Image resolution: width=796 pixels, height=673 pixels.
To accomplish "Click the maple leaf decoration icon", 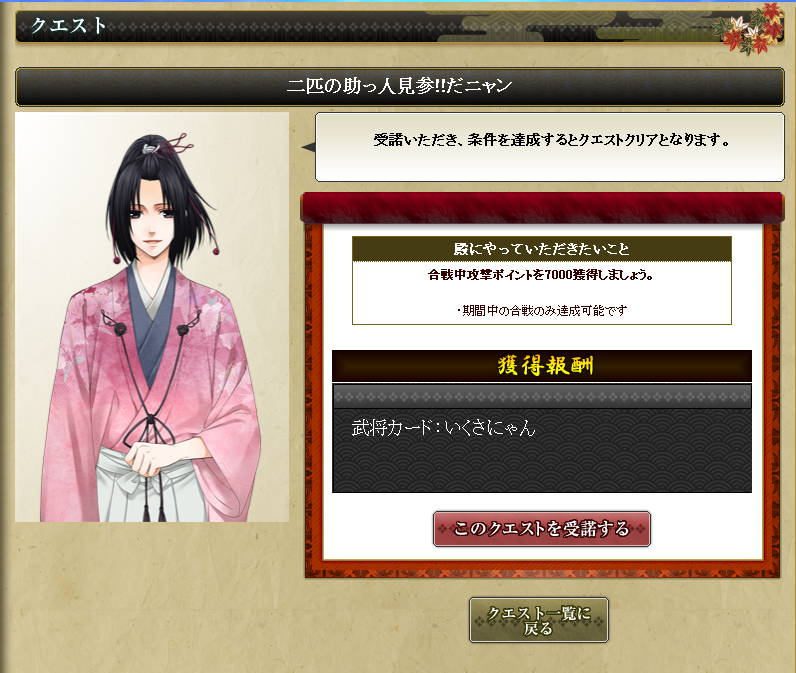I will 751,28.
